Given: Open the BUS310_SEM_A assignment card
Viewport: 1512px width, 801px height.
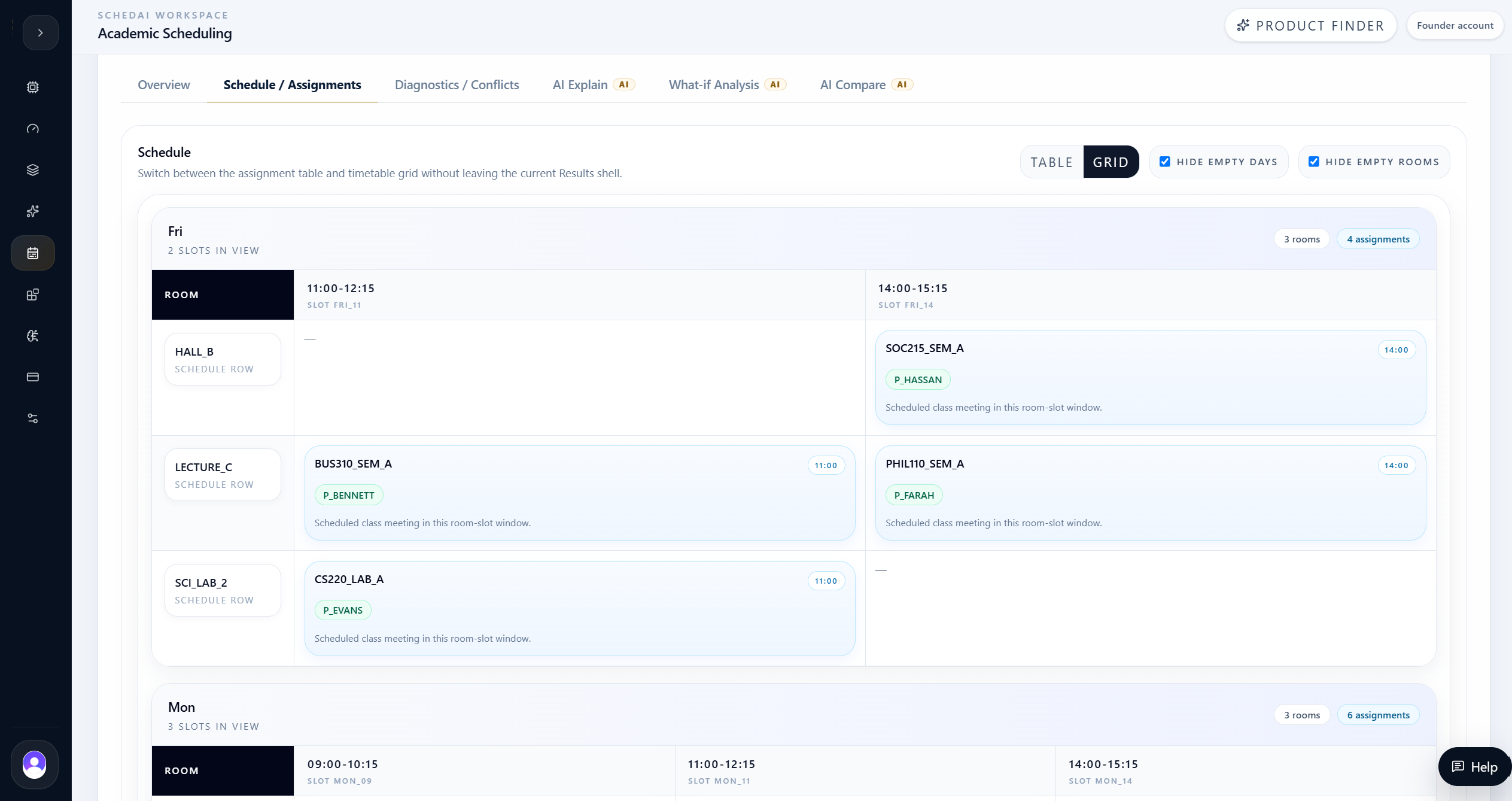Looking at the screenshot, I should pyautogui.click(x=580, y=493).
